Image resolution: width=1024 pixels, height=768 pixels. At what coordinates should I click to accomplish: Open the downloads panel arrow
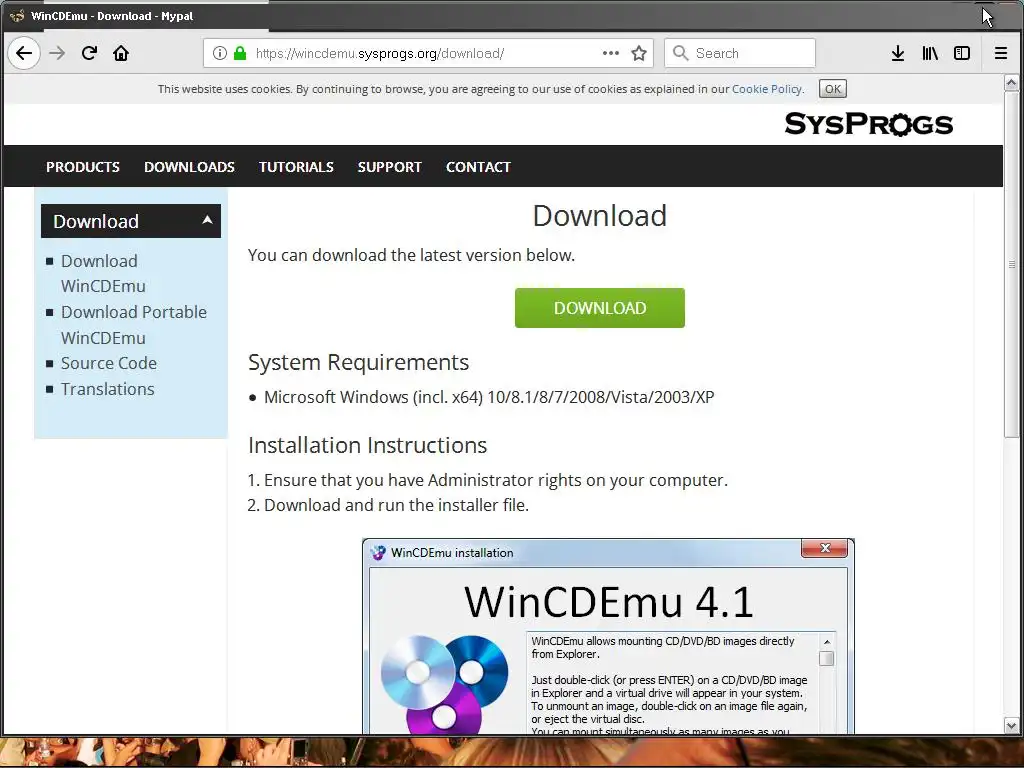point(898,53)
